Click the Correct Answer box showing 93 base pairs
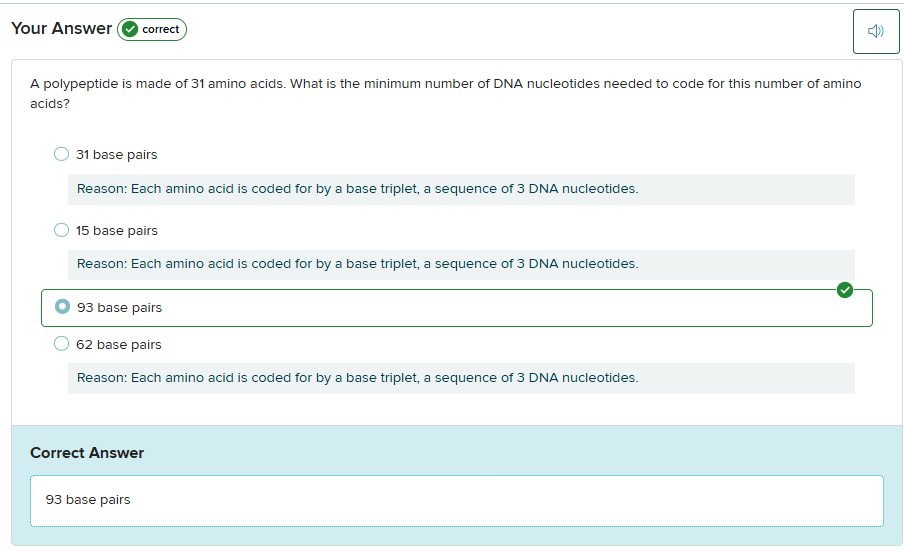This screenshot has width=904, height=552. [456, 500]
